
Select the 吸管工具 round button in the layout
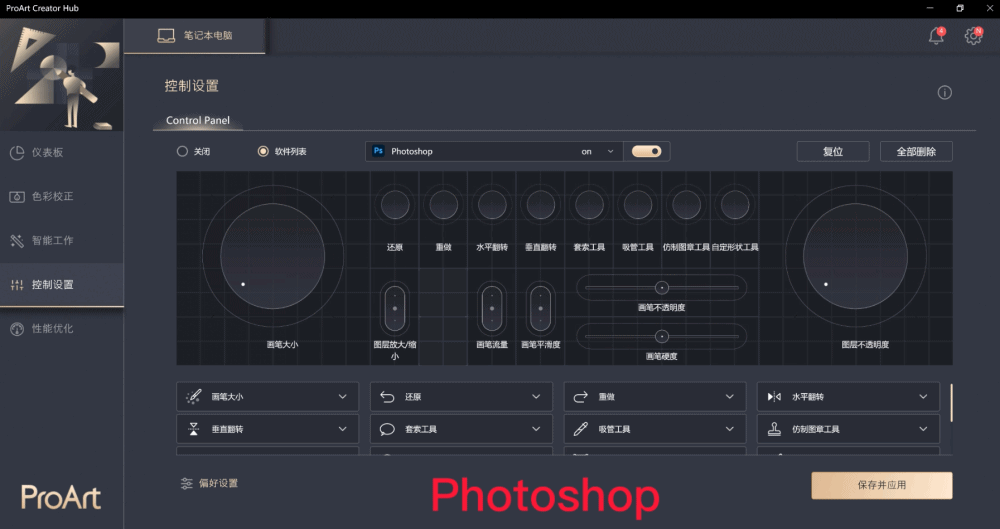pos(637,205)
